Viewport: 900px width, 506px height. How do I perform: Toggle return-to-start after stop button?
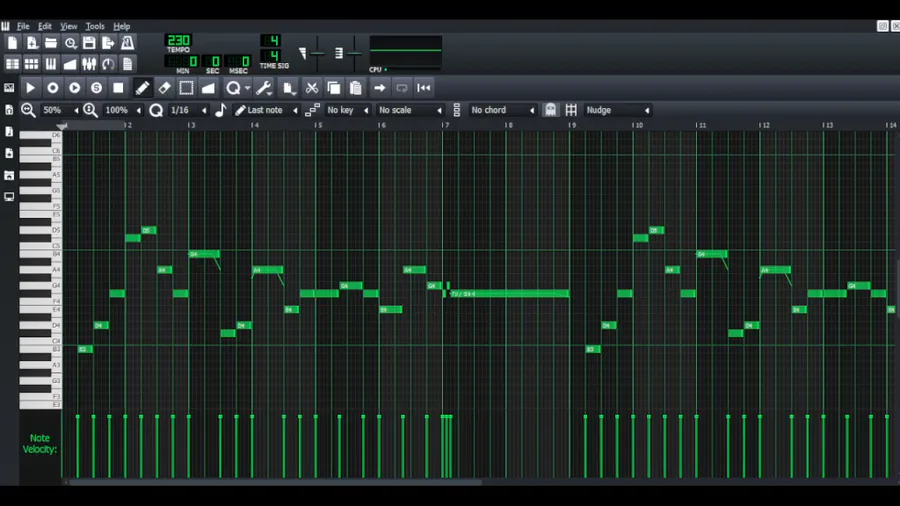[424, 88]
